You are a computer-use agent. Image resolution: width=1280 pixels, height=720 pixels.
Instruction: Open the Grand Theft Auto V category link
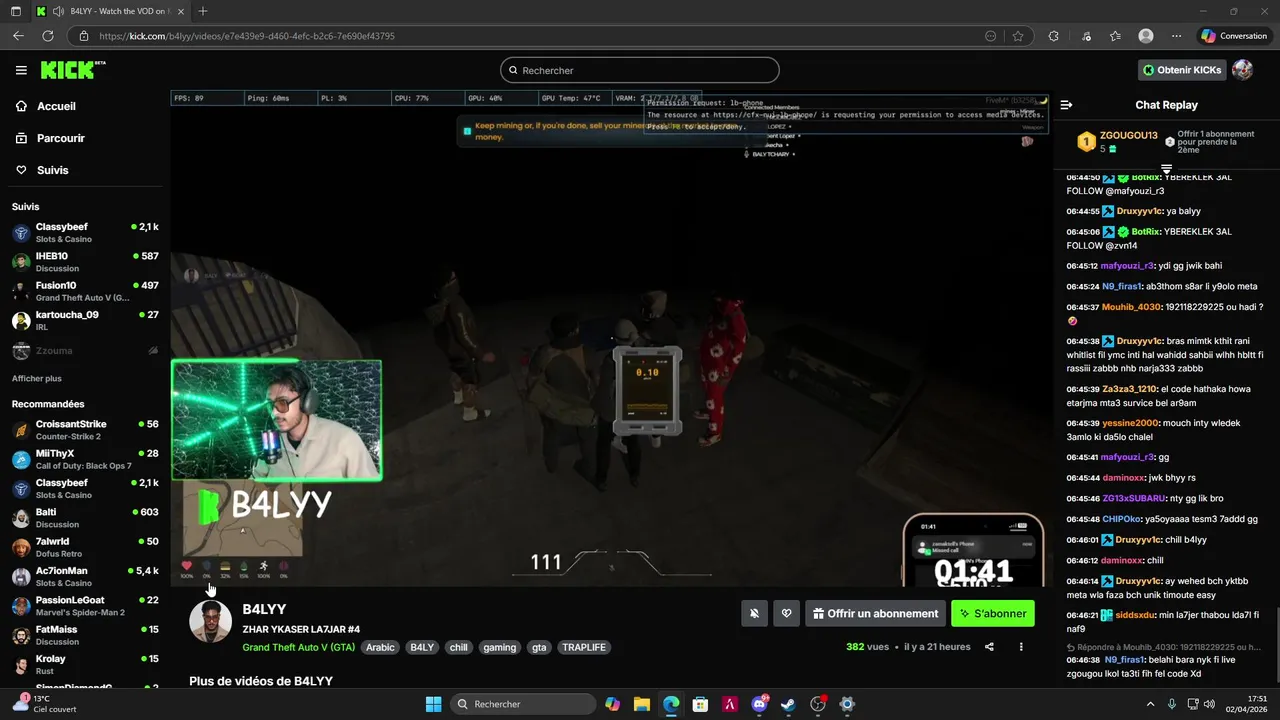[x=298, y=647]
